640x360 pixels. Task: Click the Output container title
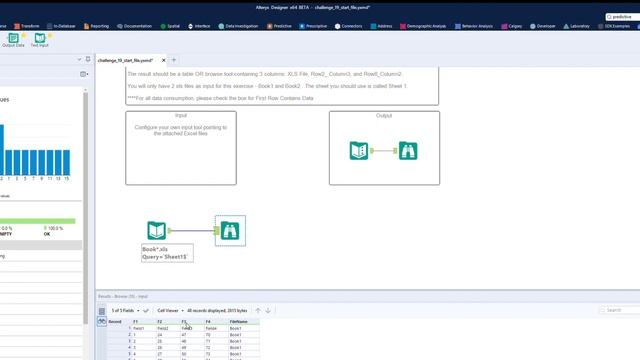click(x=384, y=116)
